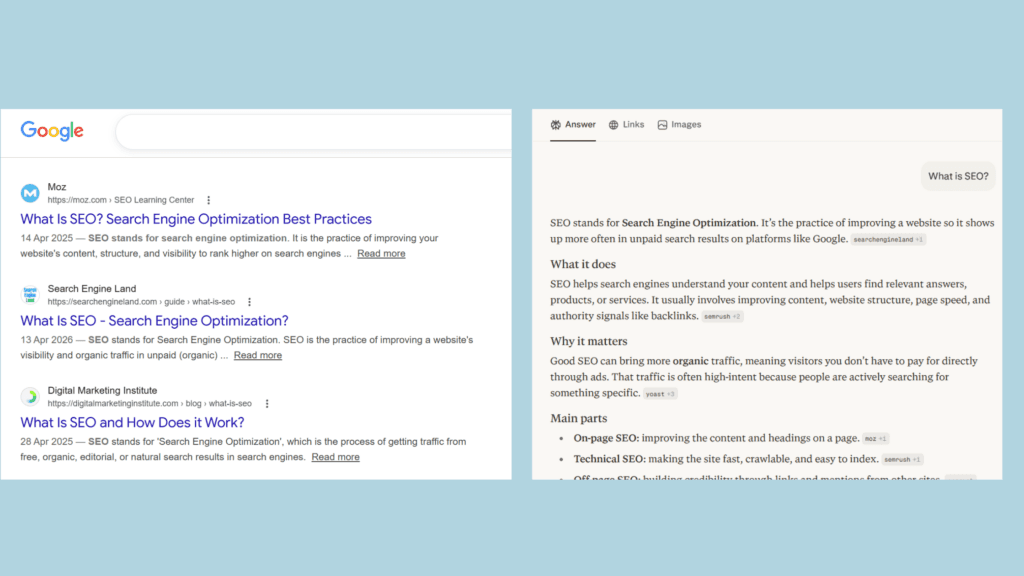Click the digitalmarketinginstitute.com › blog › what-is-seo breadcrumb
Screen dimensions: 1024x576
(150, 404)
